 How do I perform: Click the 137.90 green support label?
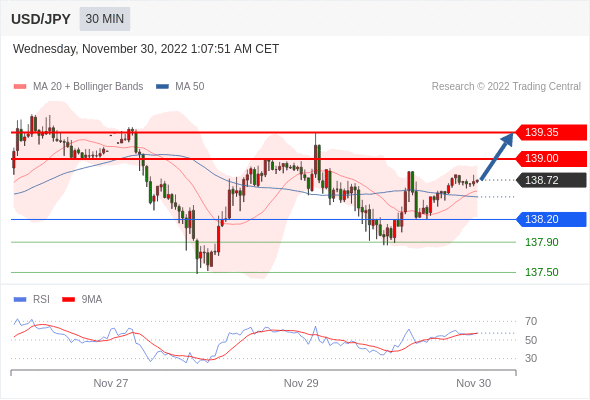[x=541, y=242]
